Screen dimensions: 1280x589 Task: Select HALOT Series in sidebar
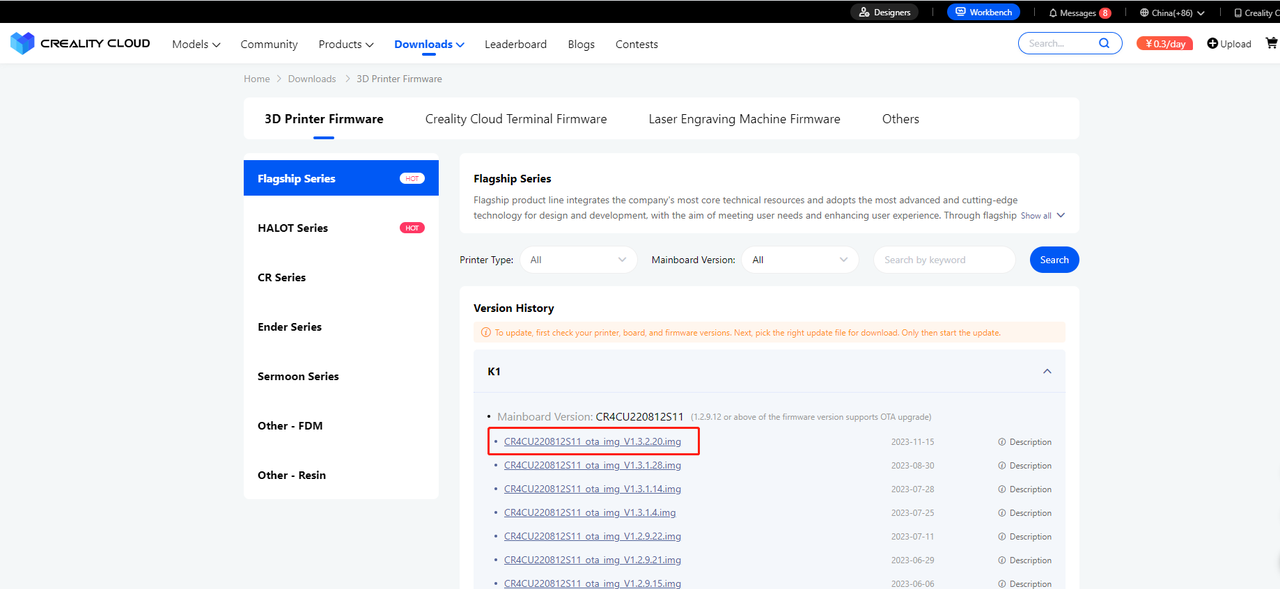click(x=341, y=228)
